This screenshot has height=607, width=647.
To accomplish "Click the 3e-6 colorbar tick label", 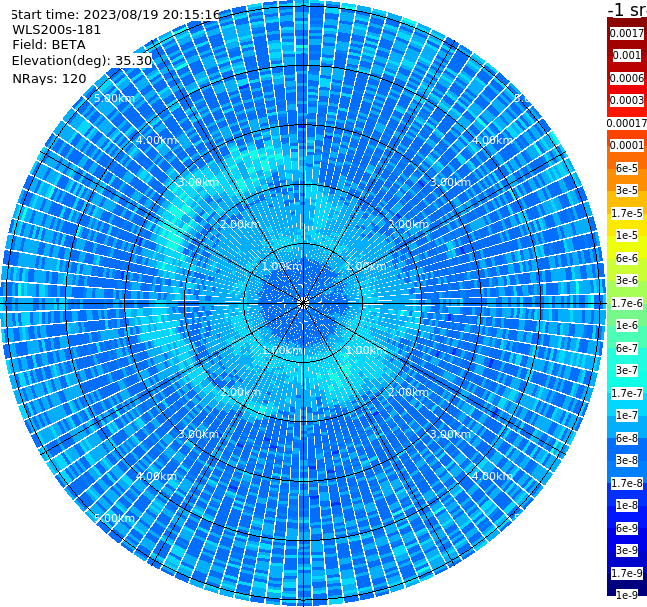I will point(627,280).
